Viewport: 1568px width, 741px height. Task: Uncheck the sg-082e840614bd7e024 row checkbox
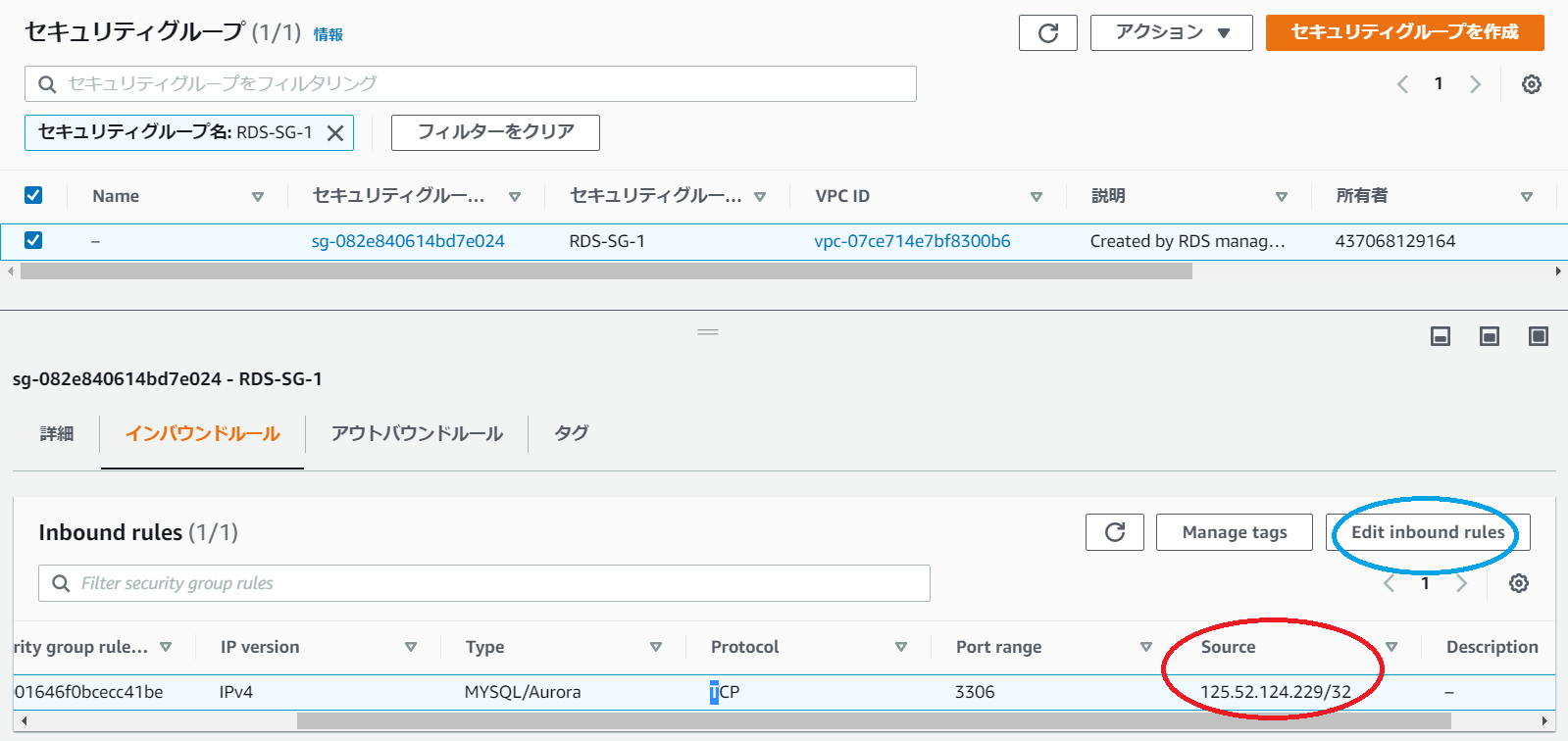tap(33, 240)
